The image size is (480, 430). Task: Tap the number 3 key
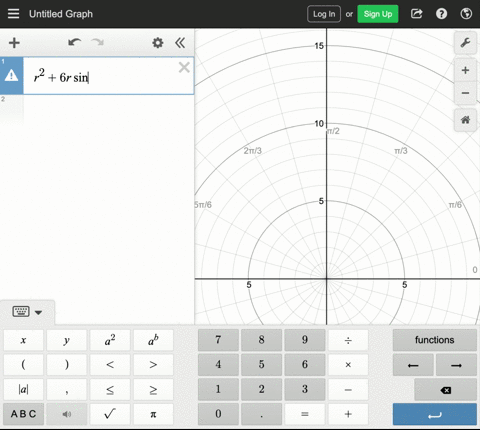coord(305,389)
